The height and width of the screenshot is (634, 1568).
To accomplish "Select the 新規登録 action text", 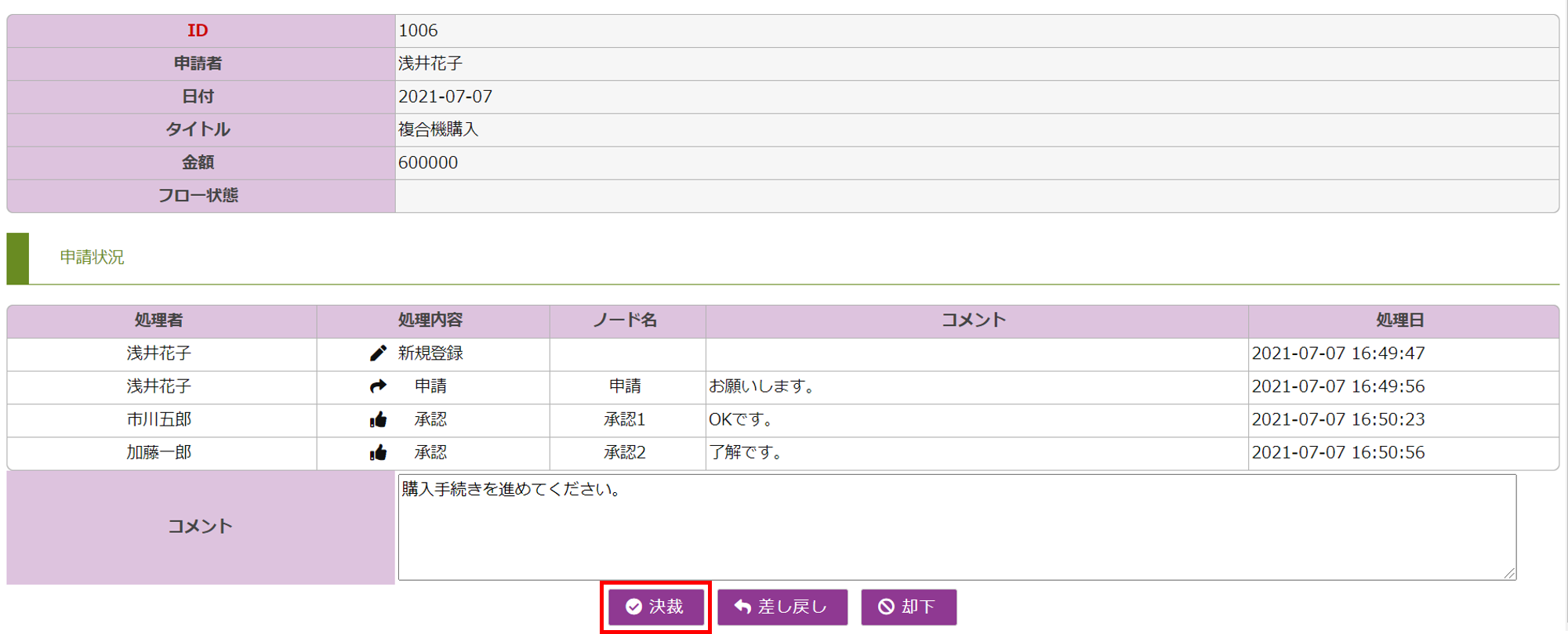I will click(430, 353).
